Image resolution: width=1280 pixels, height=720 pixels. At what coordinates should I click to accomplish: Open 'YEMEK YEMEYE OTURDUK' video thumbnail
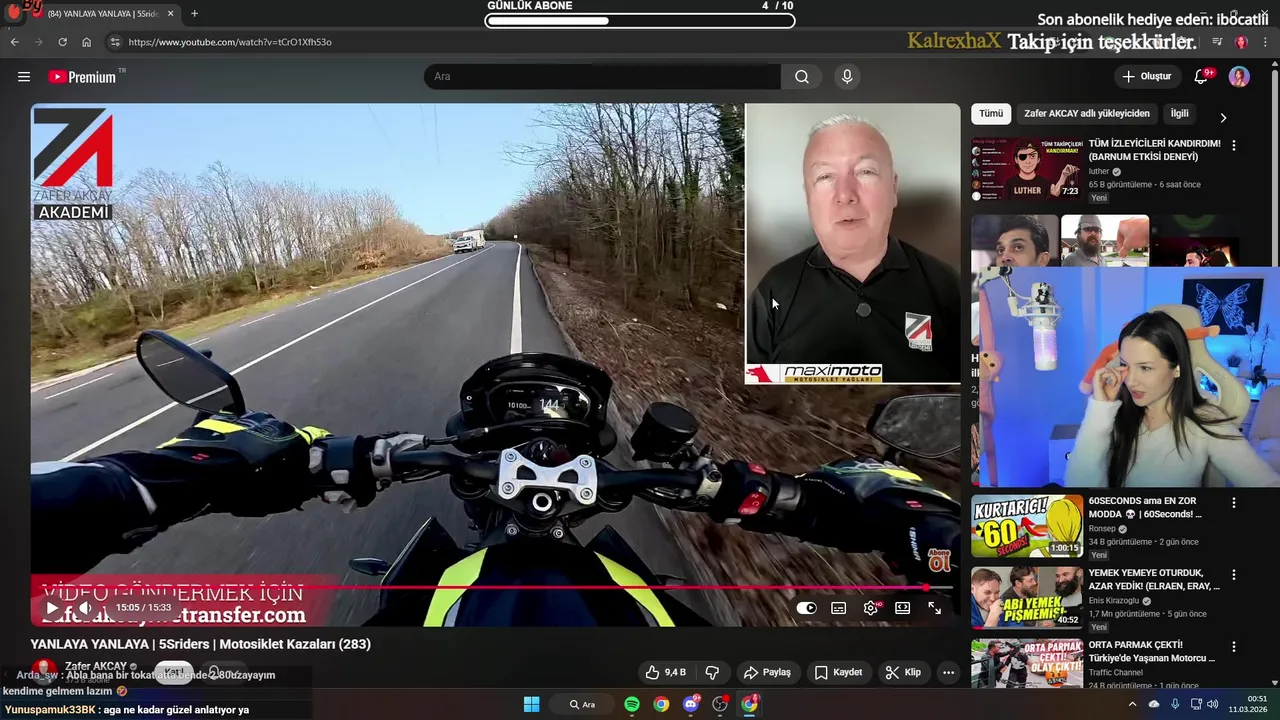(1027, 598)
